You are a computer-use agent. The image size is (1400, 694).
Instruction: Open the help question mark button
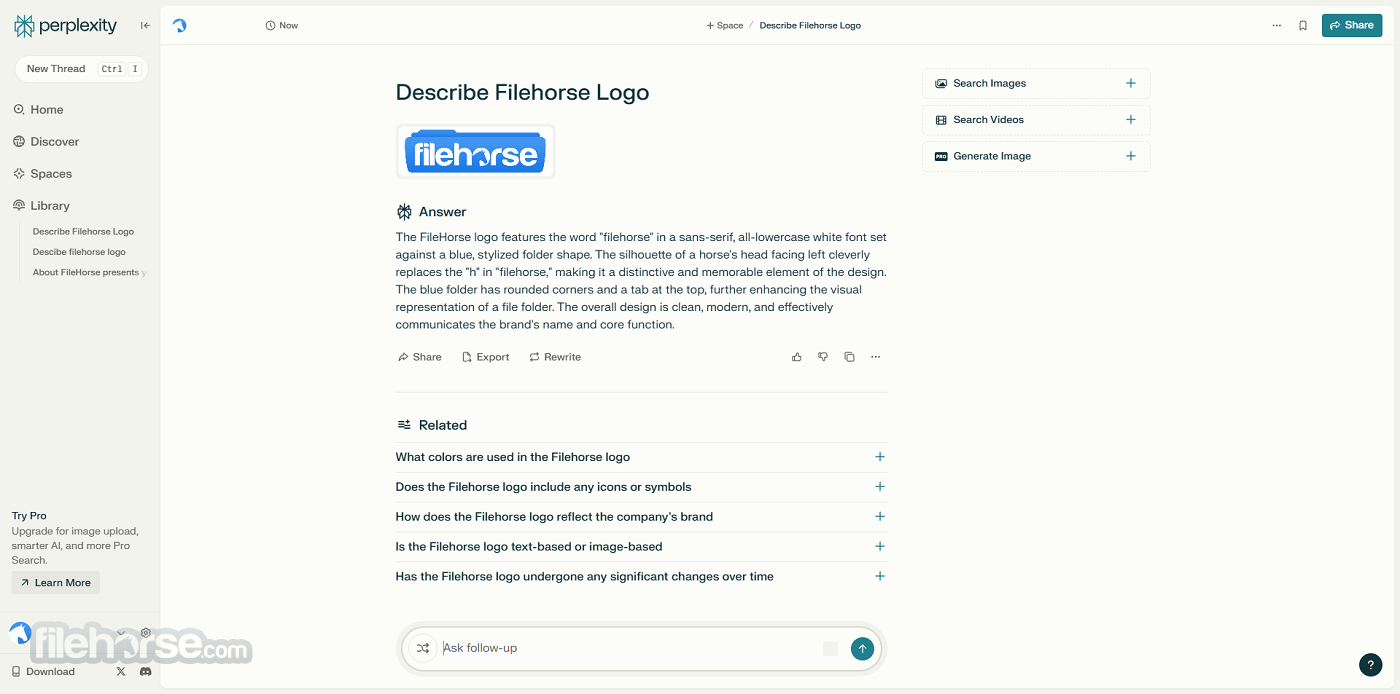pyautogui.click(x=1371, y=665)
